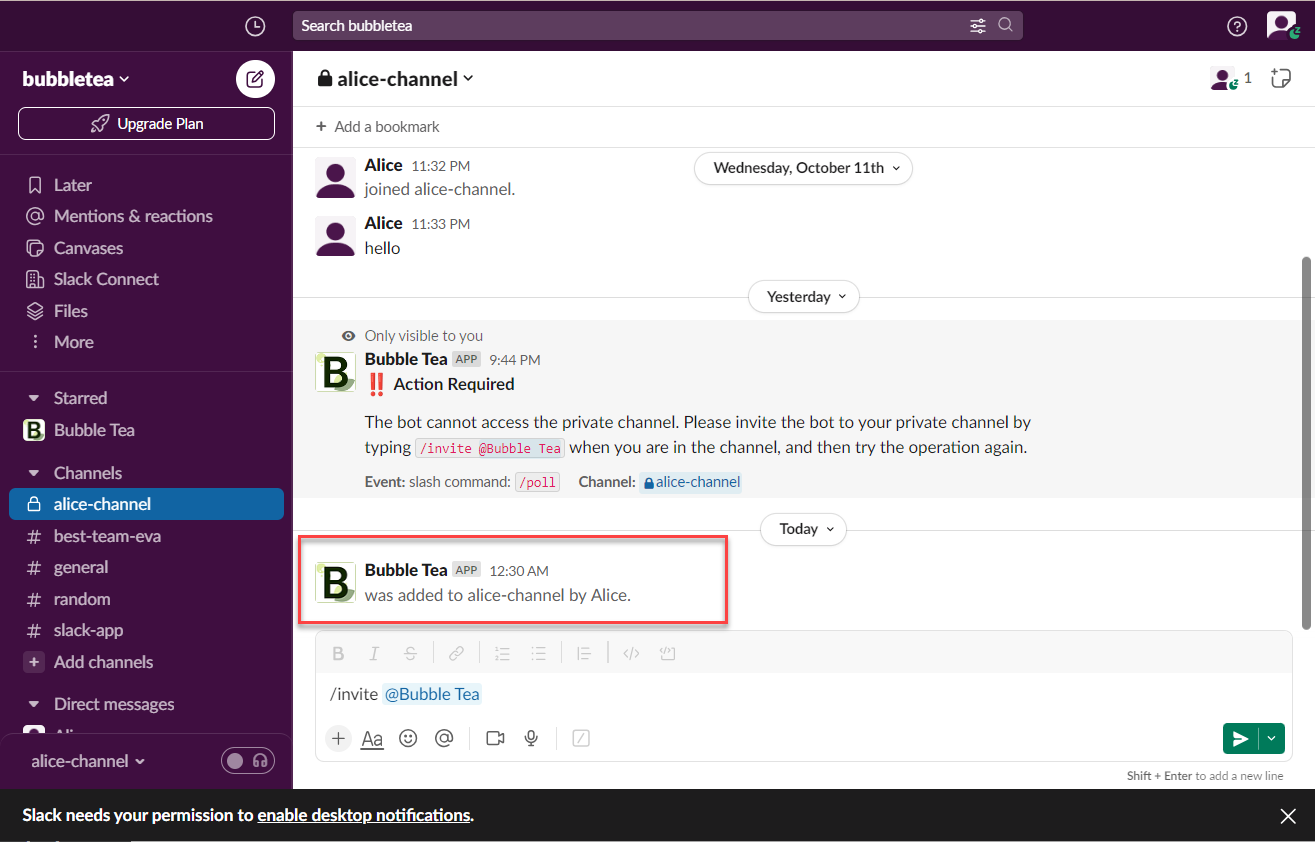This screenshot has width=1315, height=842.
Task: Apply strikethrough formatting
Action: (x=410, y=653)
